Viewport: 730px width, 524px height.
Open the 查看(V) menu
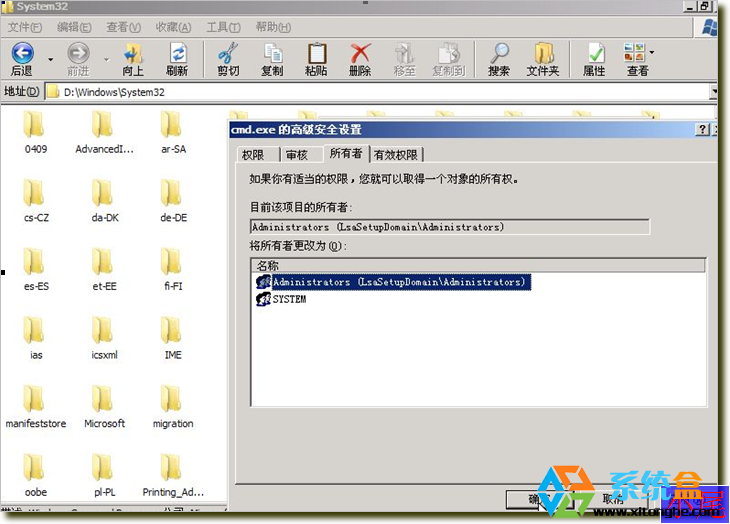tap(123, 27)
